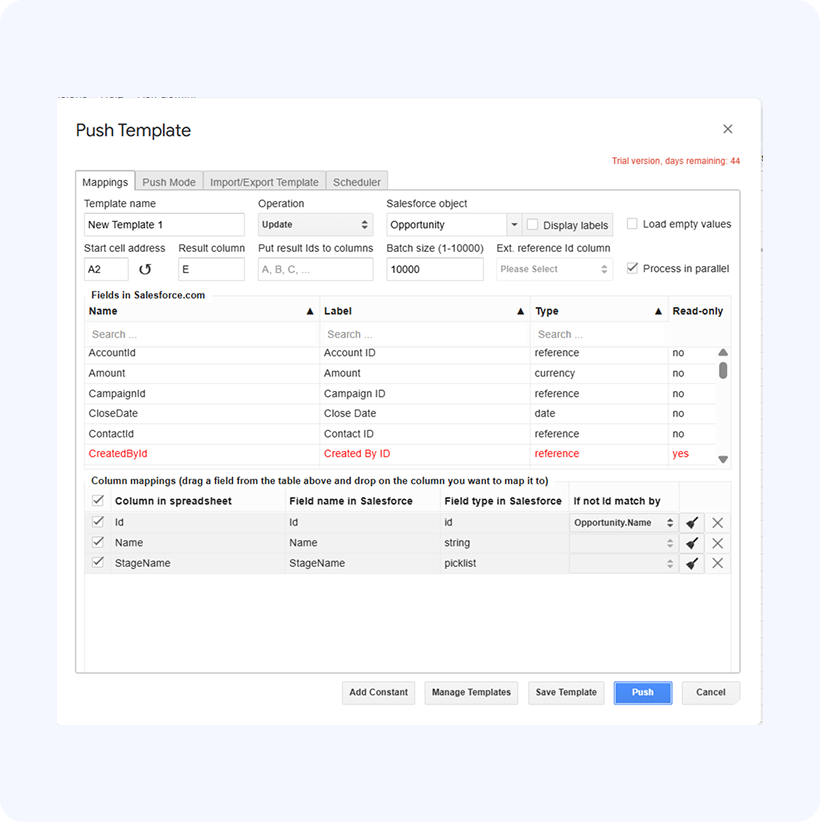
Task: Open the Operation dropdown showing Update
Action: tap(315, 225)
